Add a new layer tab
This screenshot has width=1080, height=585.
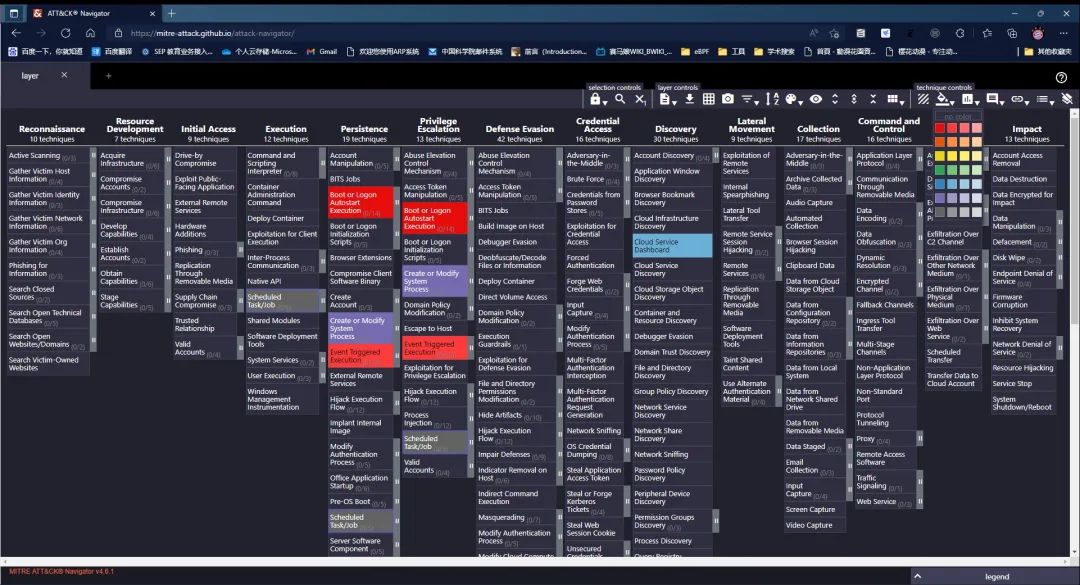(x=108, y=76)
